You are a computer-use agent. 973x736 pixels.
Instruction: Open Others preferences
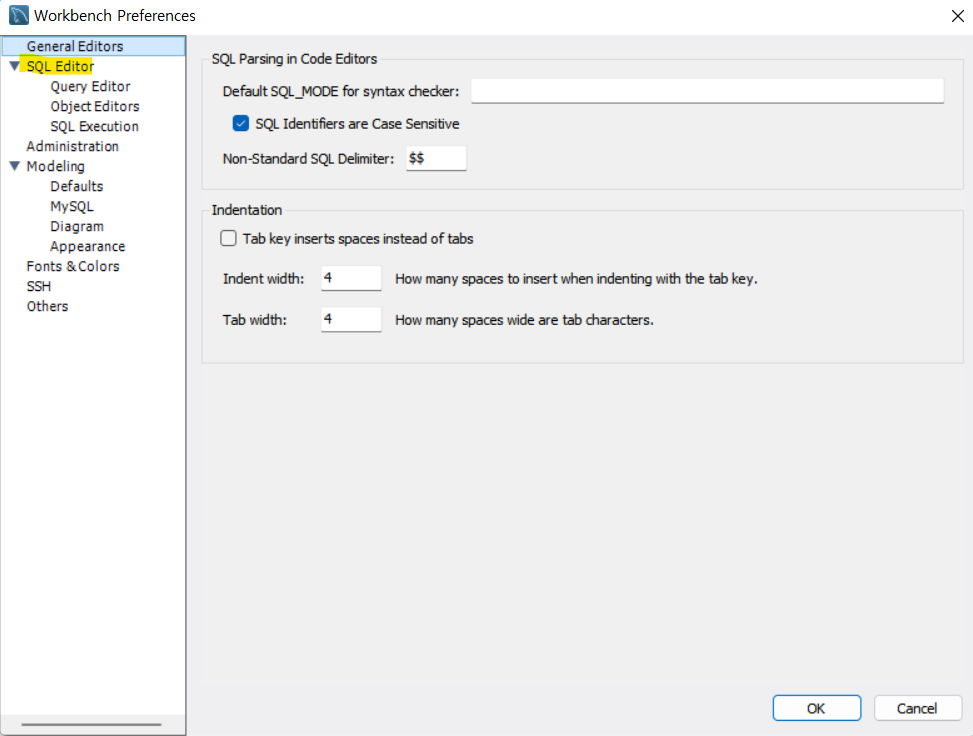[47, 306]
